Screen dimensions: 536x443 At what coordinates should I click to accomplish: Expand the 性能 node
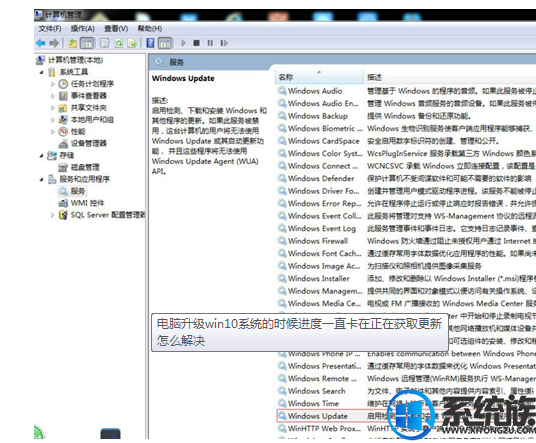(x=53, y=132)
